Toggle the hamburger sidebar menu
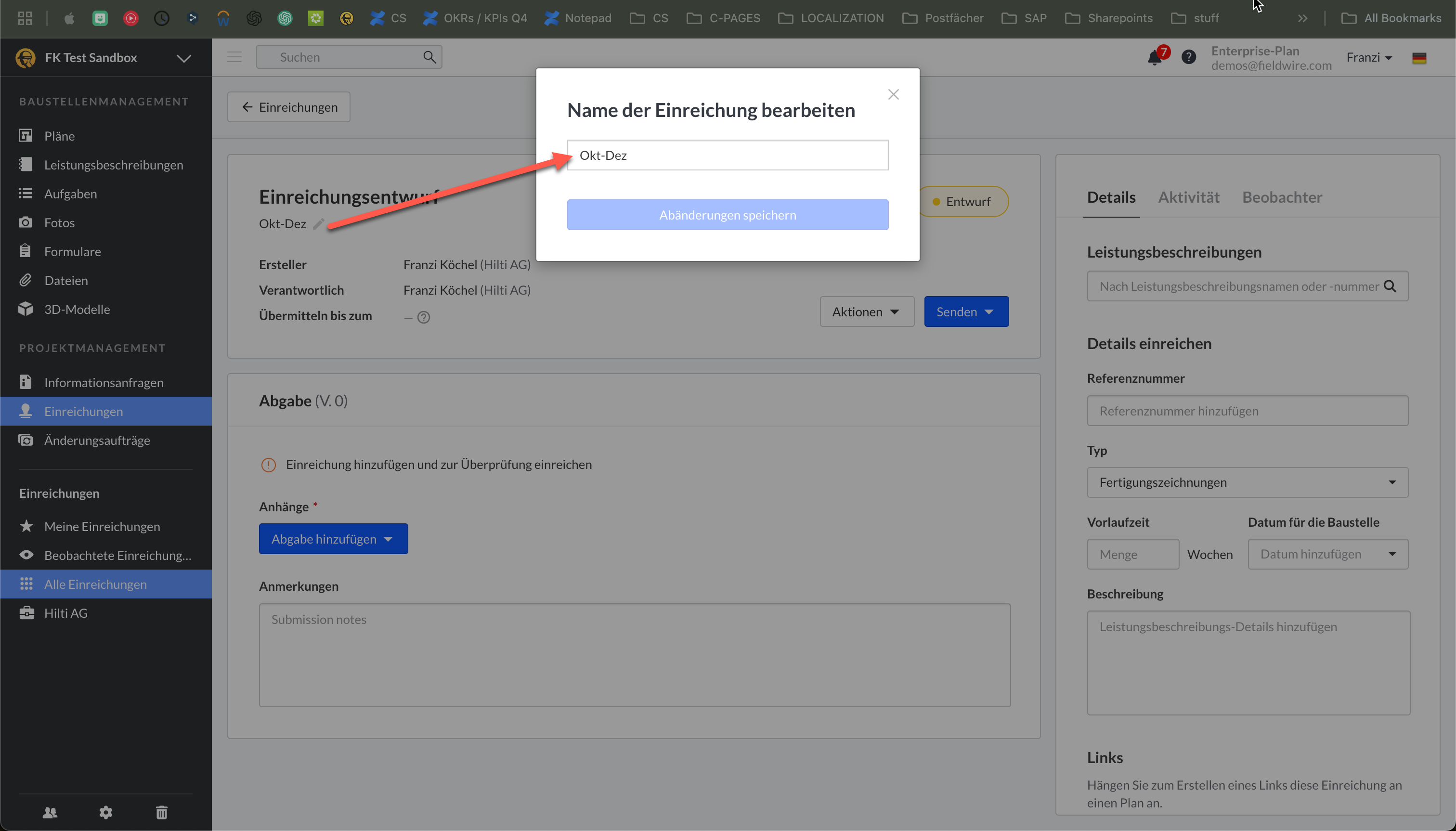1456x831 pixels. point(234,57)
